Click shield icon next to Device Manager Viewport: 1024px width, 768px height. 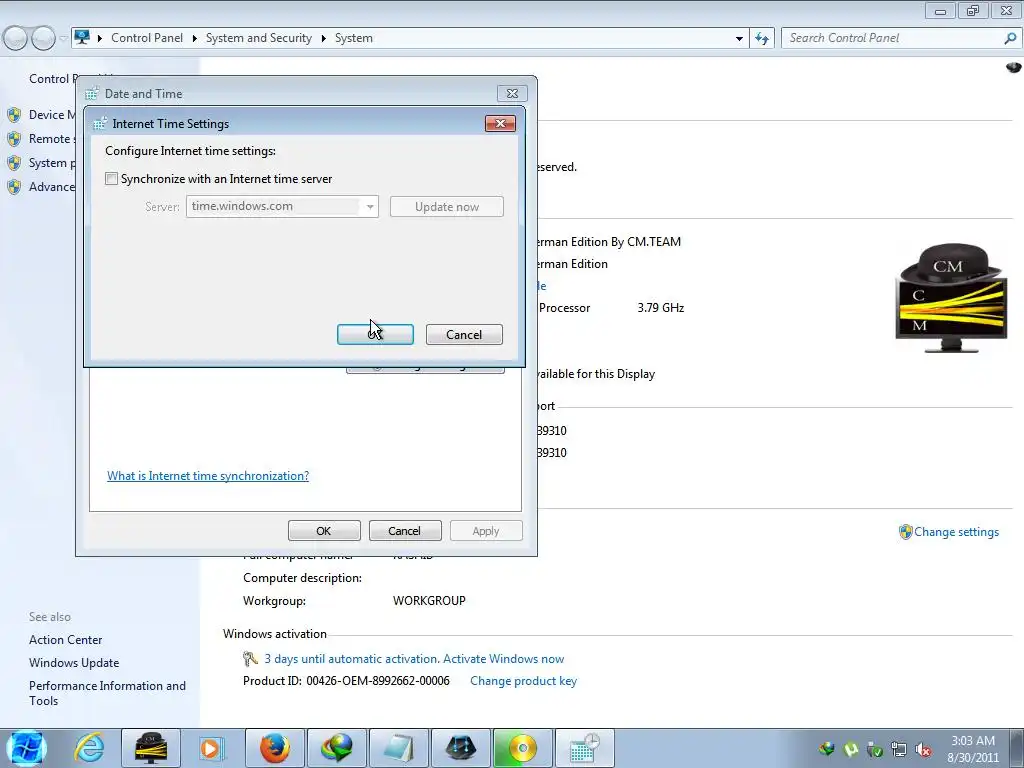point(14,115)
